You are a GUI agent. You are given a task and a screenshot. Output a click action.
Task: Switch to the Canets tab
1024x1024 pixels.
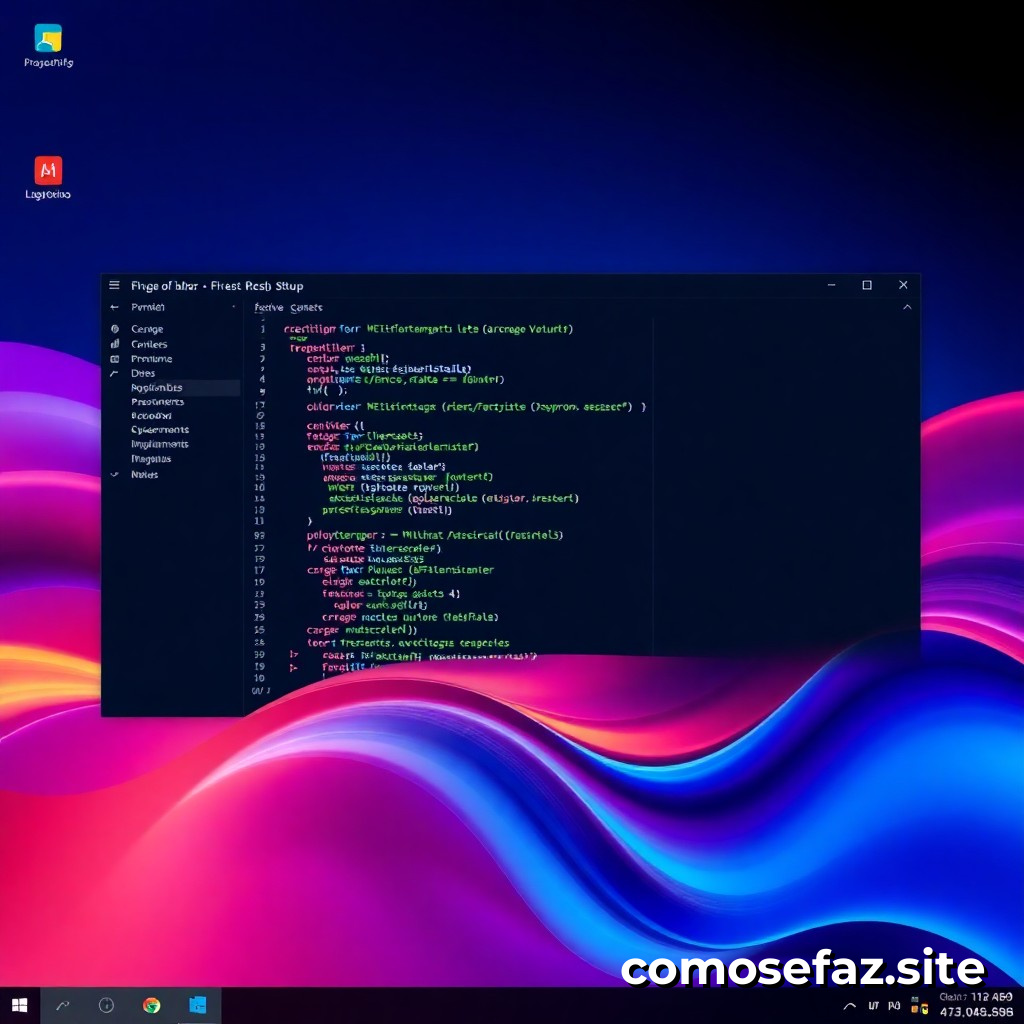pyautogui.click(x=306, y=308)
